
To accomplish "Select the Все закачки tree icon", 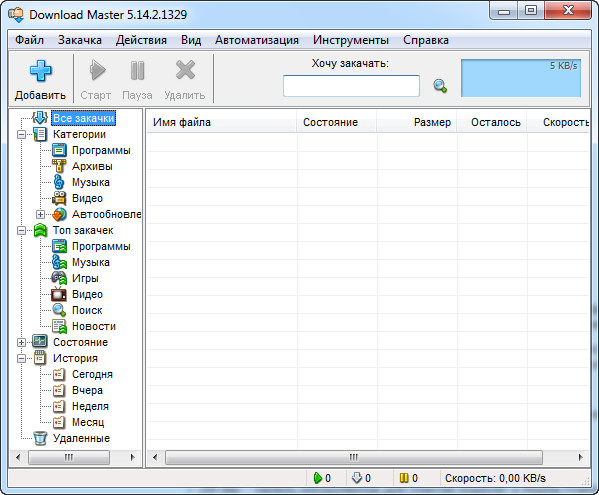I will point(40,118).
